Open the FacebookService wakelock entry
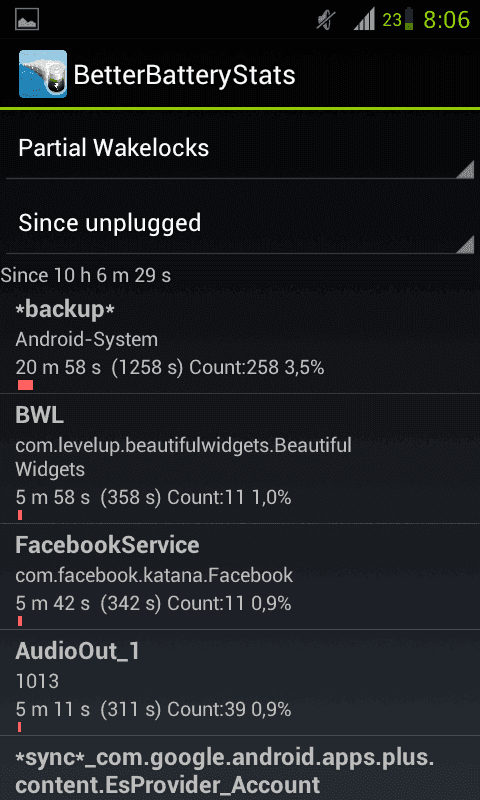480x800 pixels. (240, 576)
